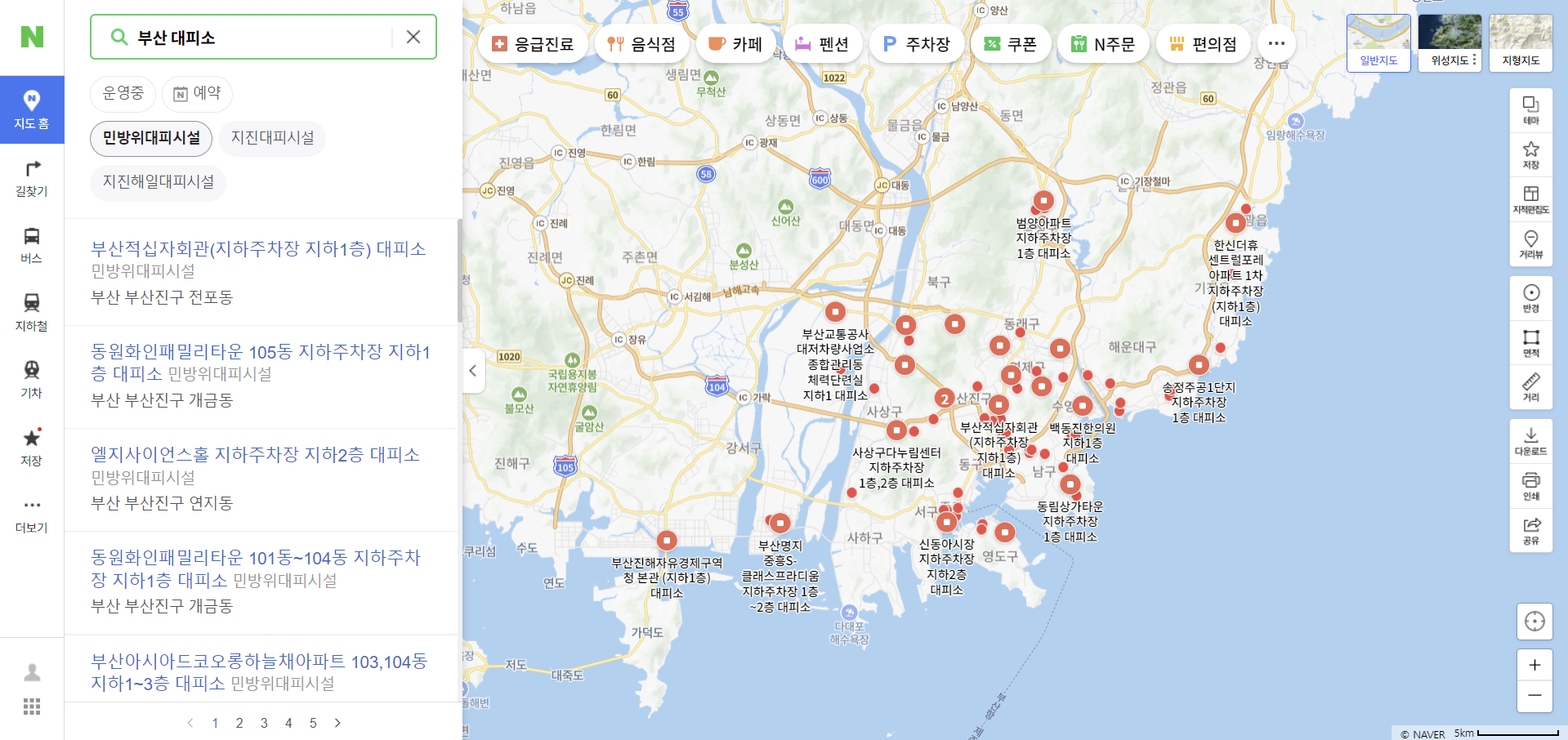Click the 저장 star map tool

pyautogui.click(x=1531, y=154)
